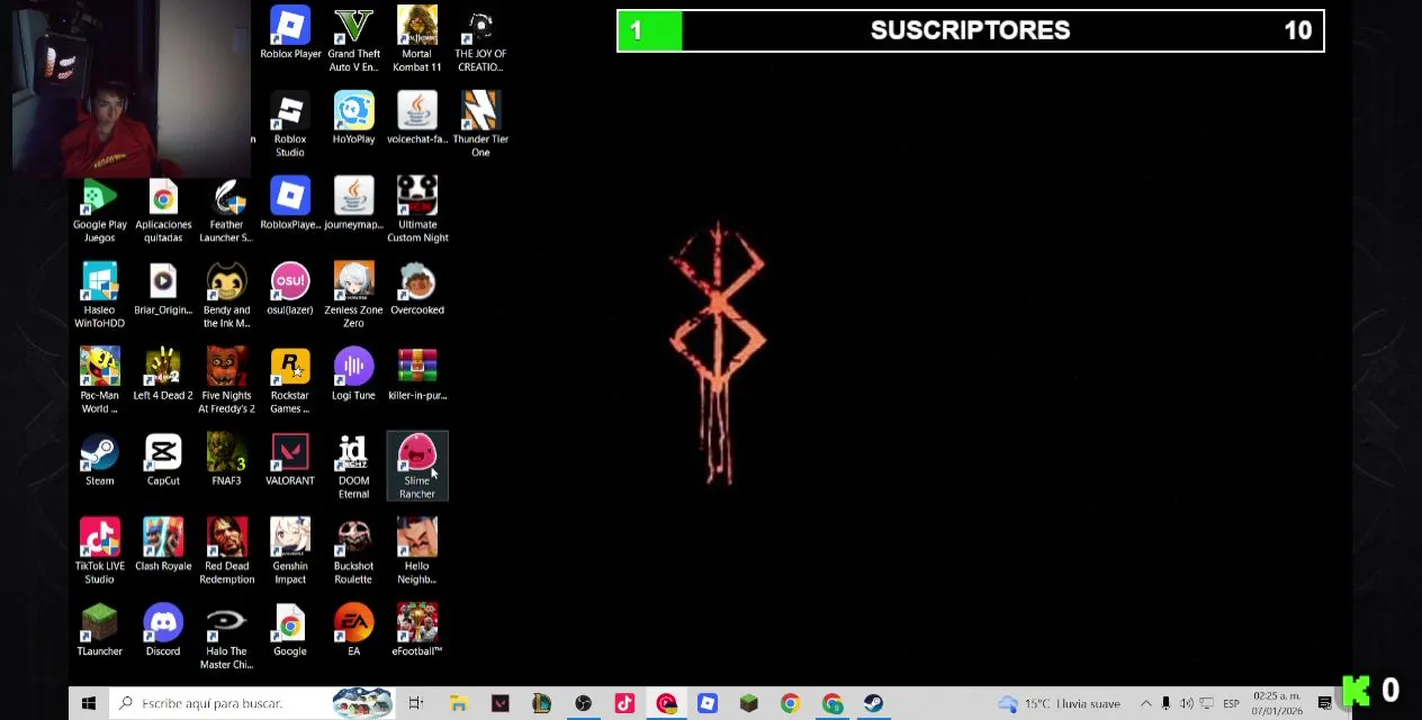1422x720 pixels.
Task: Launch the CapCut desktop icon
Action: coord(163,460)
